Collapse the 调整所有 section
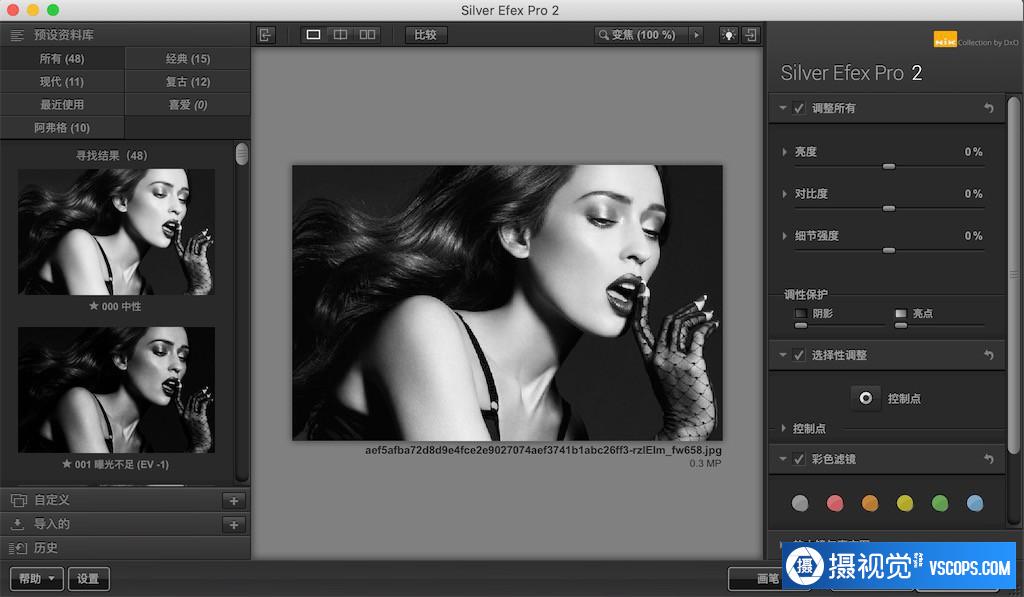The image size is (1024, 597). [782, 108]
